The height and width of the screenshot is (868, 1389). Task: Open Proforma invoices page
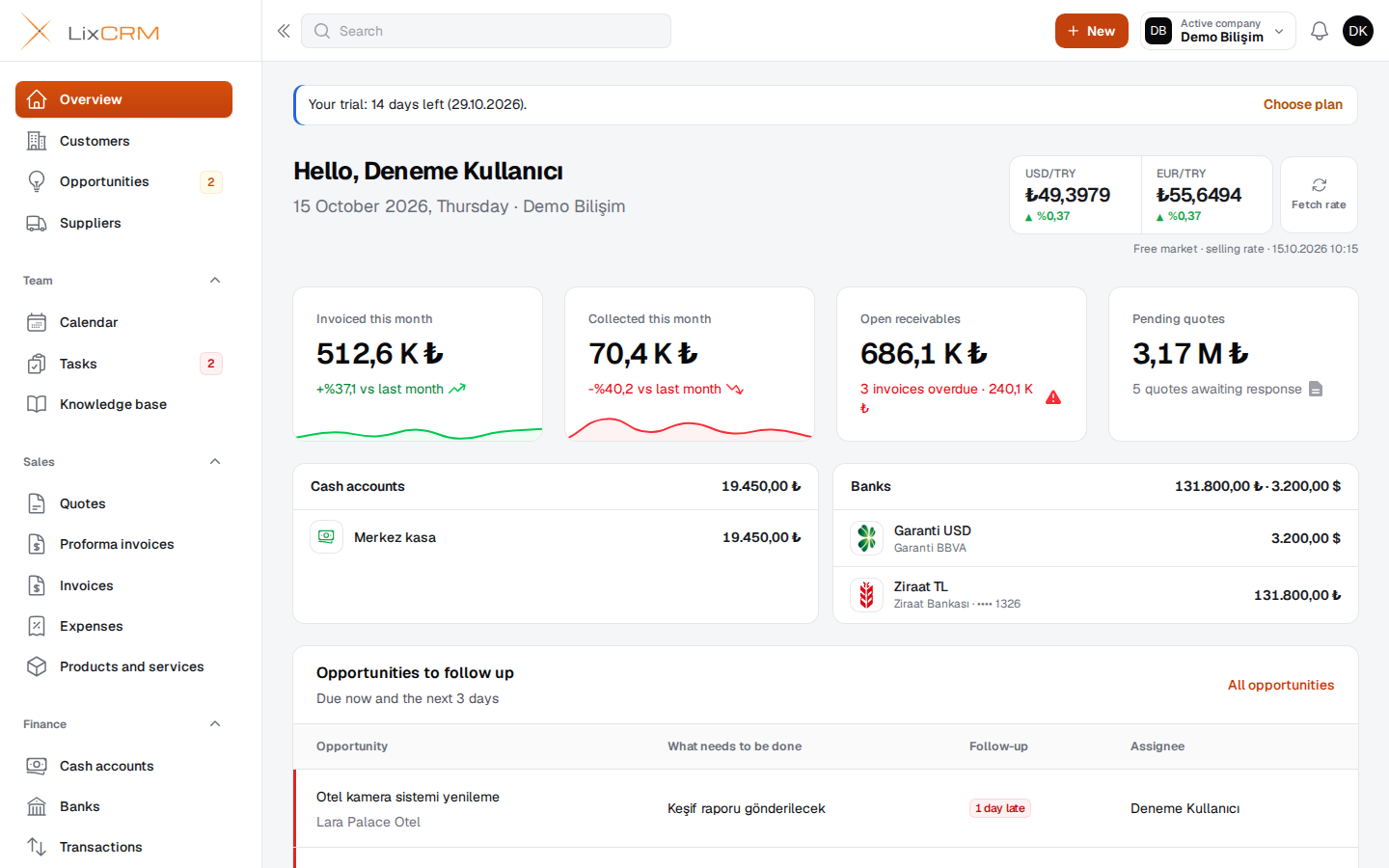coord(123,544)
